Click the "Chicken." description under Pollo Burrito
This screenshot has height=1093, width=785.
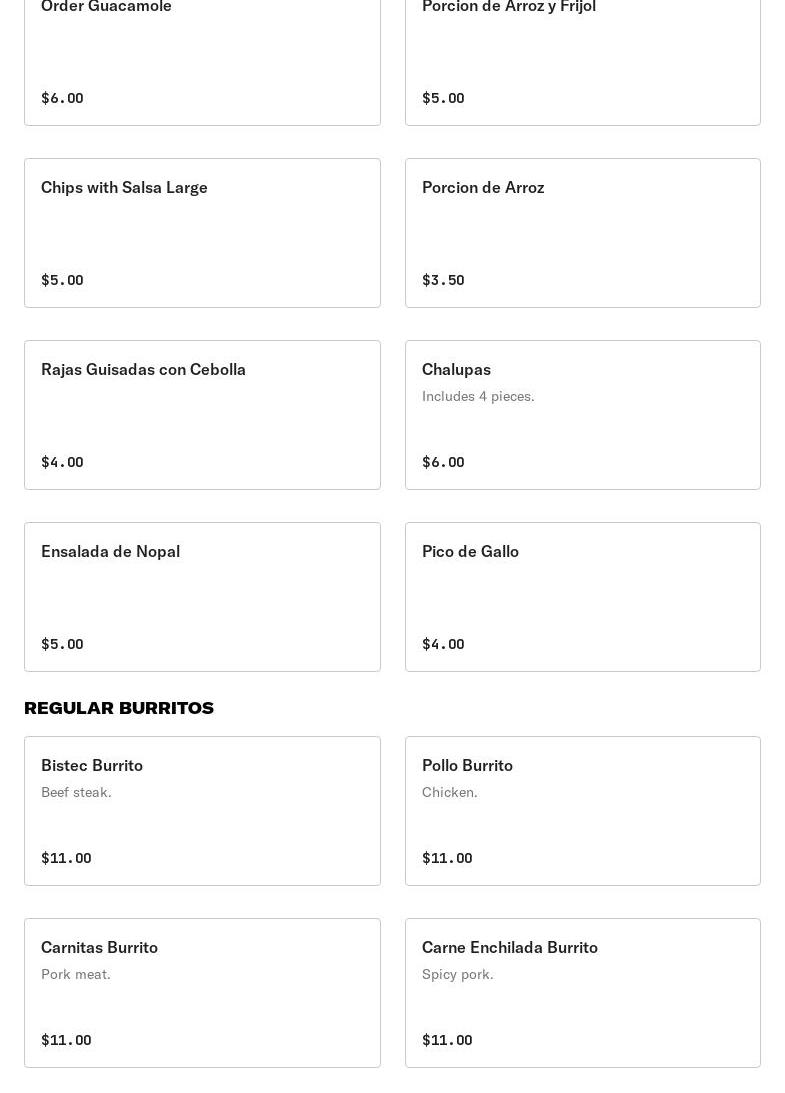(449, 792)
